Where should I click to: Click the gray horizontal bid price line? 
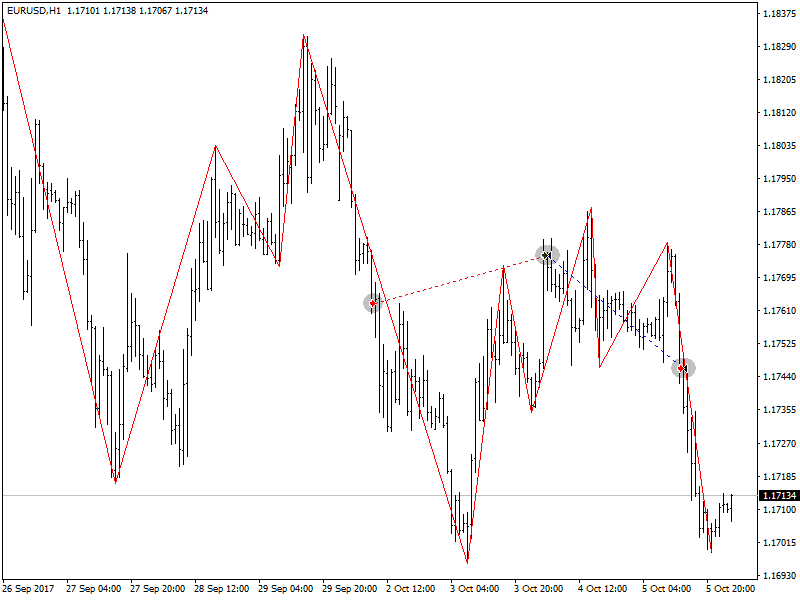pos(300,495)
